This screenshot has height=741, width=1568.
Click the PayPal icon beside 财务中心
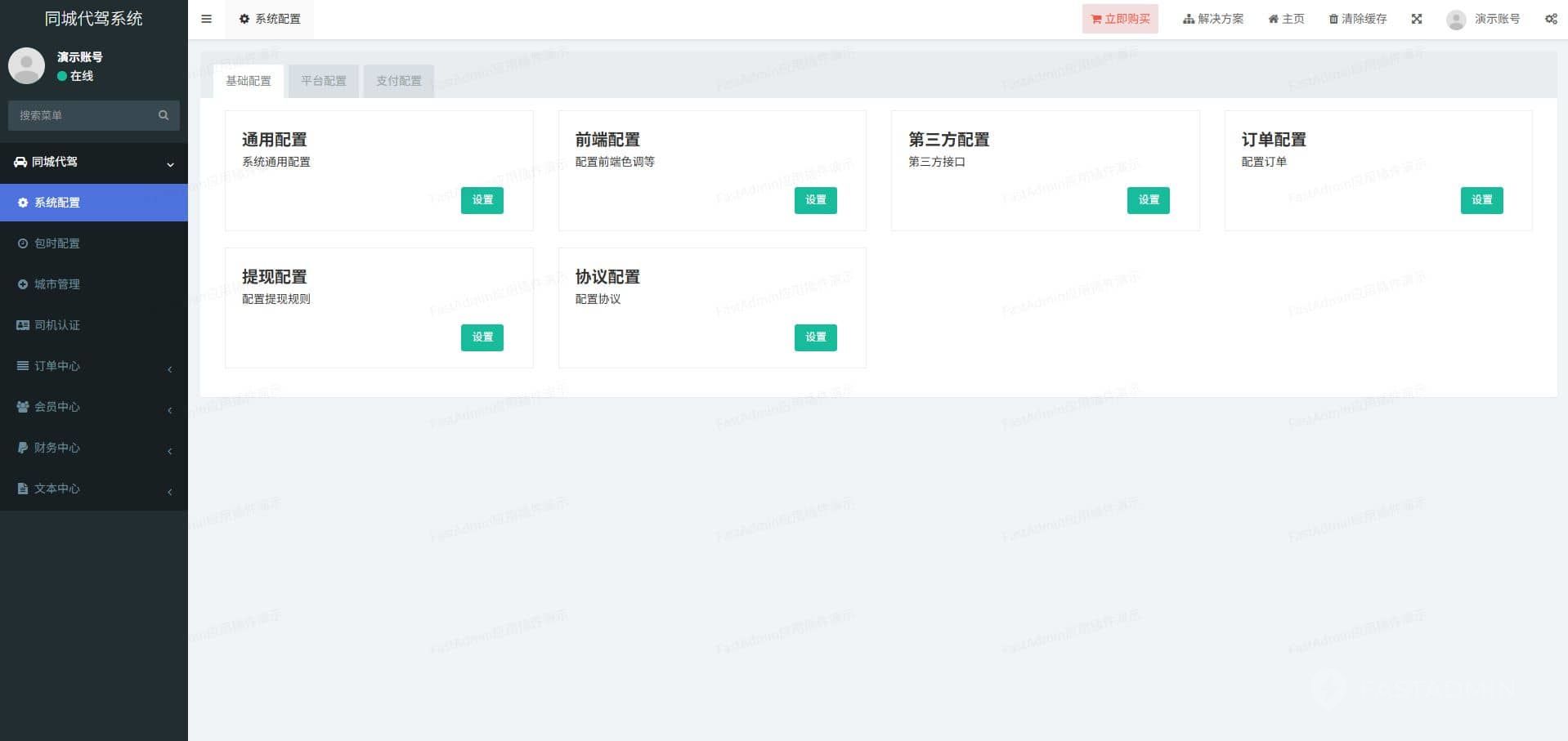pos(23,448)
